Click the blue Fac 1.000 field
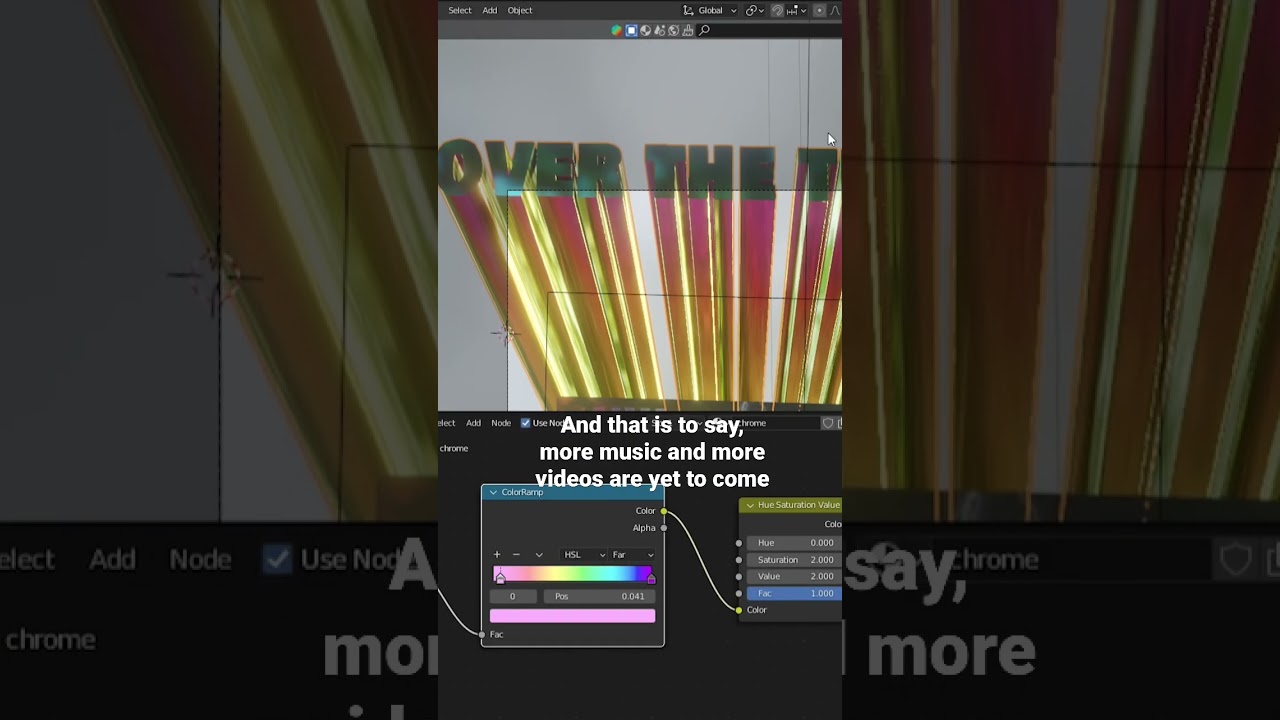 794,594
